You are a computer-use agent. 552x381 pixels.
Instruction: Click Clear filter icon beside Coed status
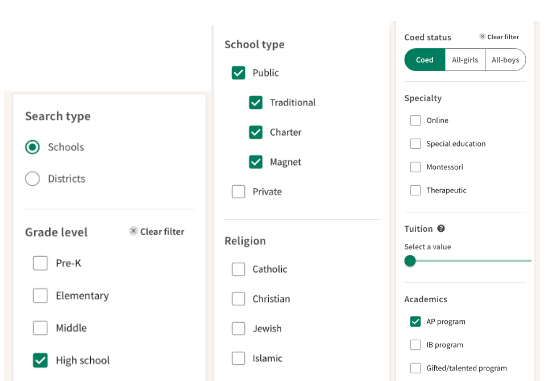[482, 36]
